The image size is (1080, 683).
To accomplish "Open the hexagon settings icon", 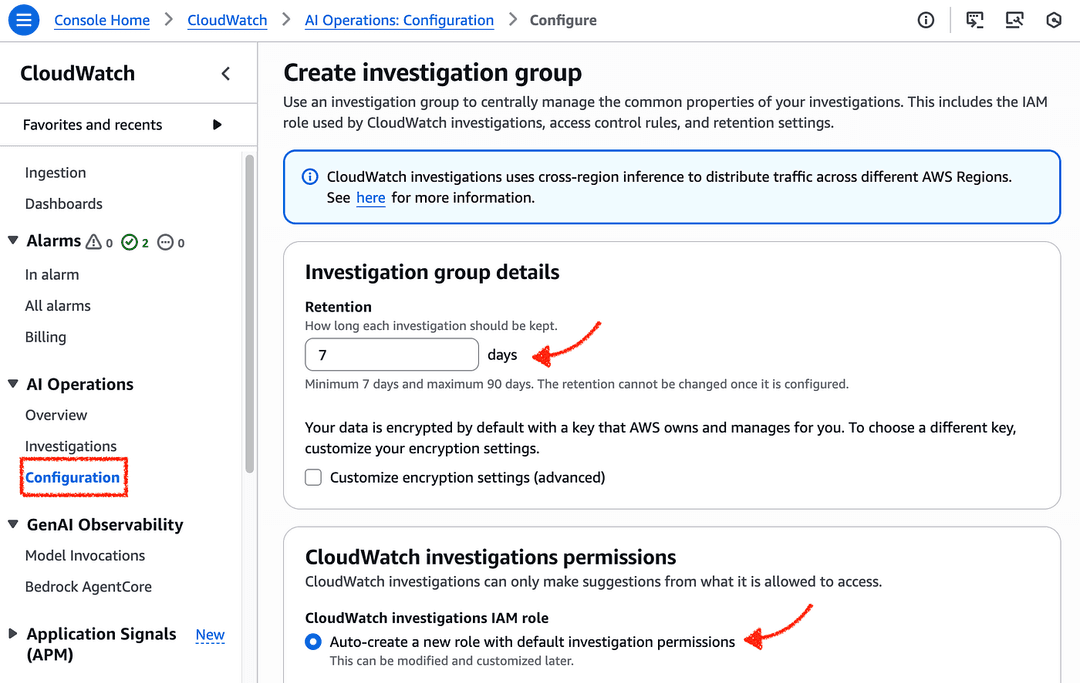I will point(1054,20).
